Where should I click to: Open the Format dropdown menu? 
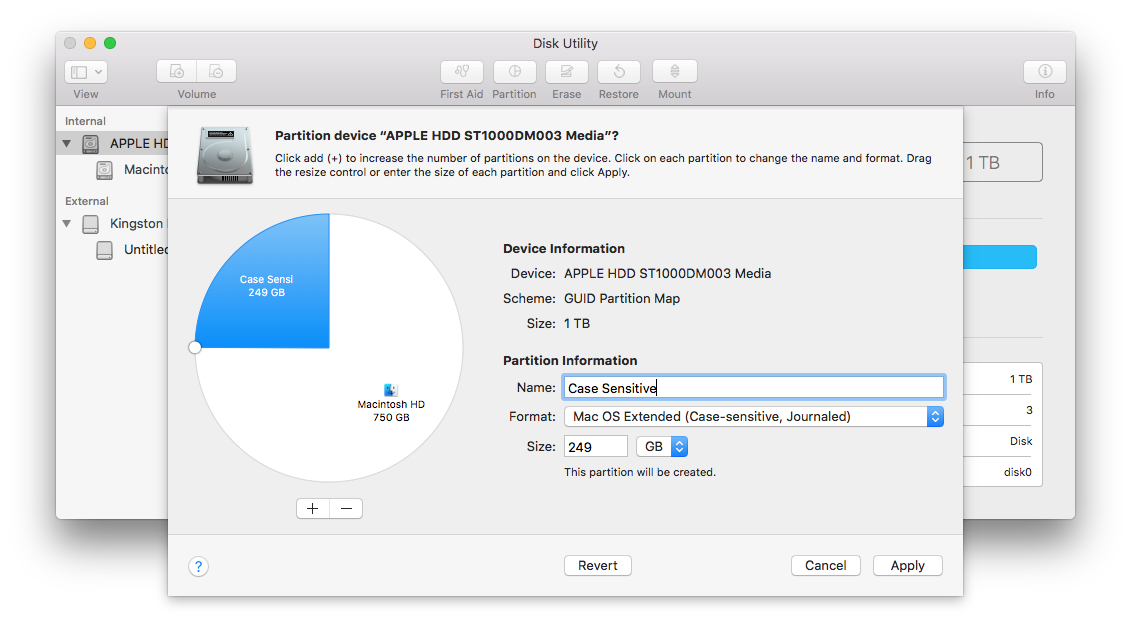tap(754, 416)
